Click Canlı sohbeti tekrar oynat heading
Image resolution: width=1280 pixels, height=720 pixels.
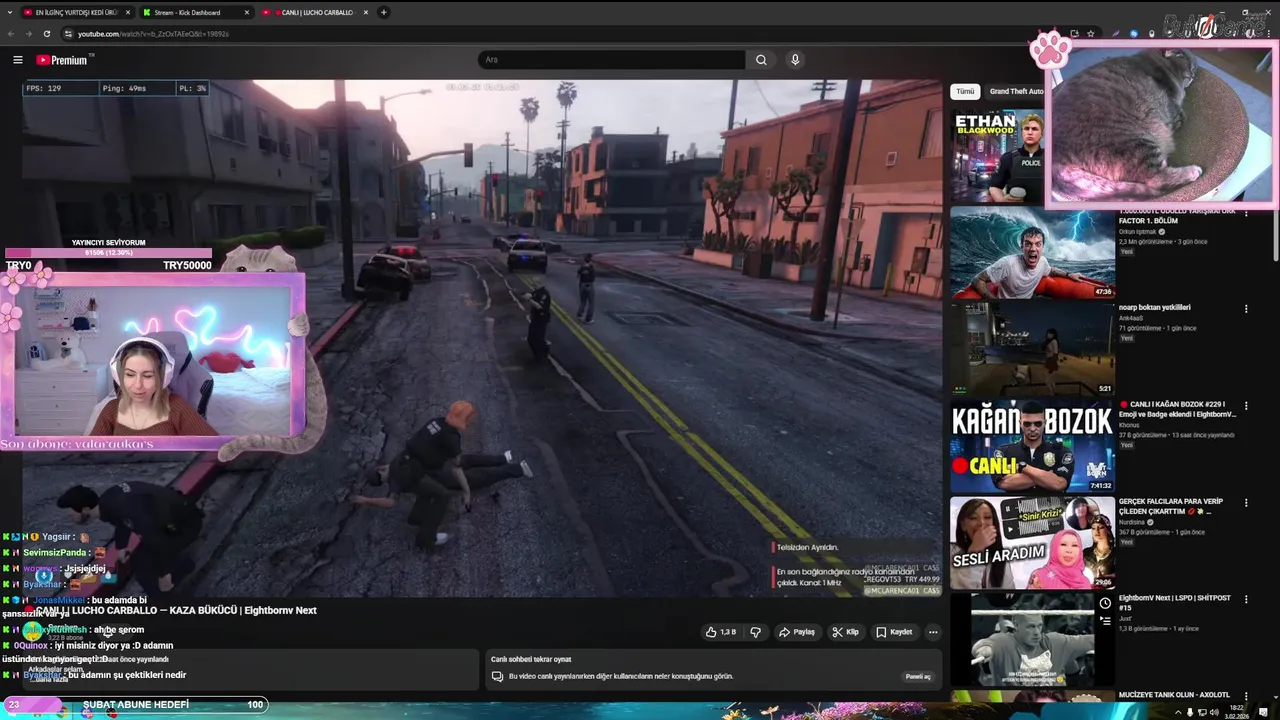click(531, 660)
